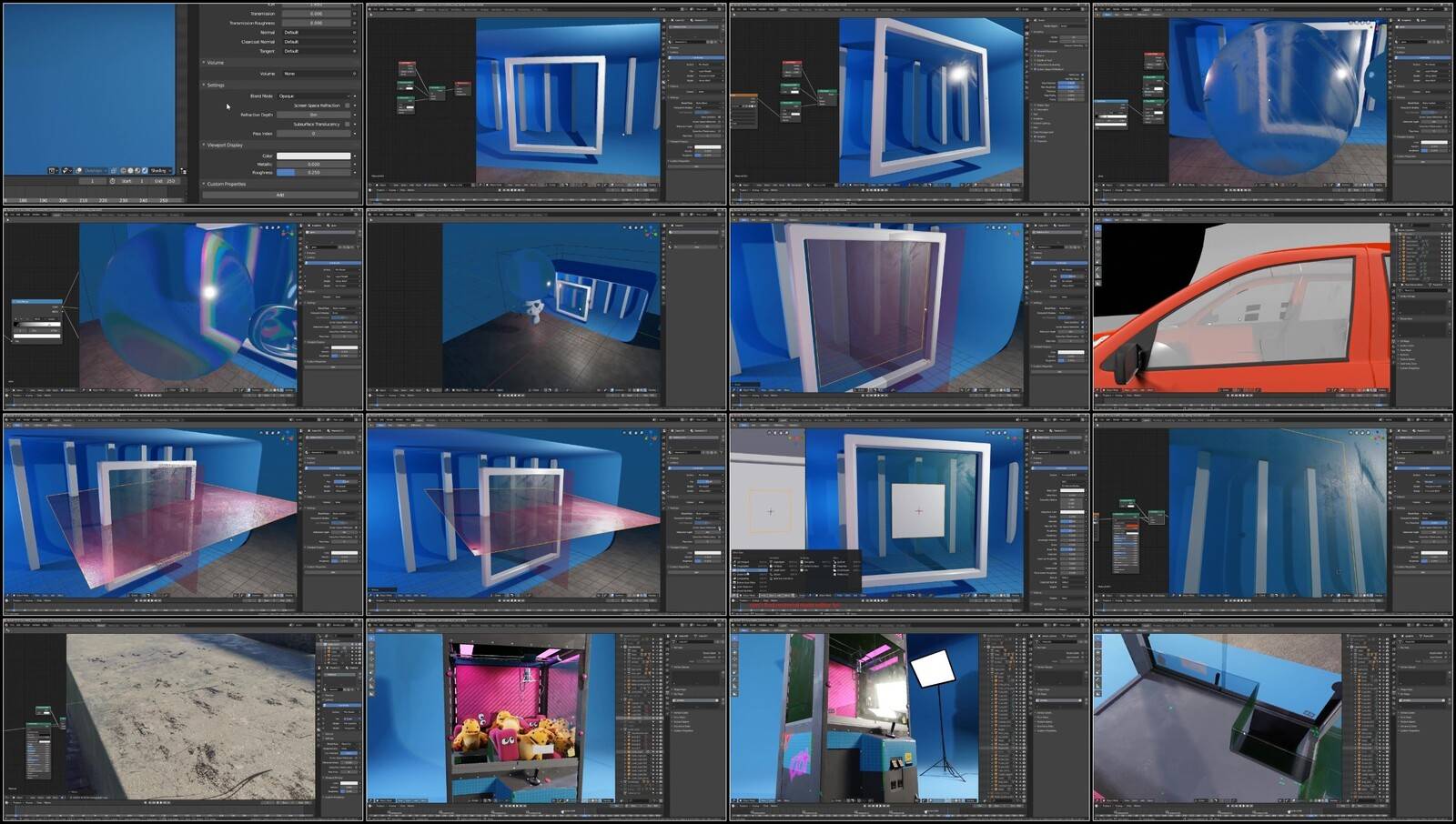Click Add button under Custom Properties
The height and width of the screenshot is (824, 1456).
[x=279, y=195]
